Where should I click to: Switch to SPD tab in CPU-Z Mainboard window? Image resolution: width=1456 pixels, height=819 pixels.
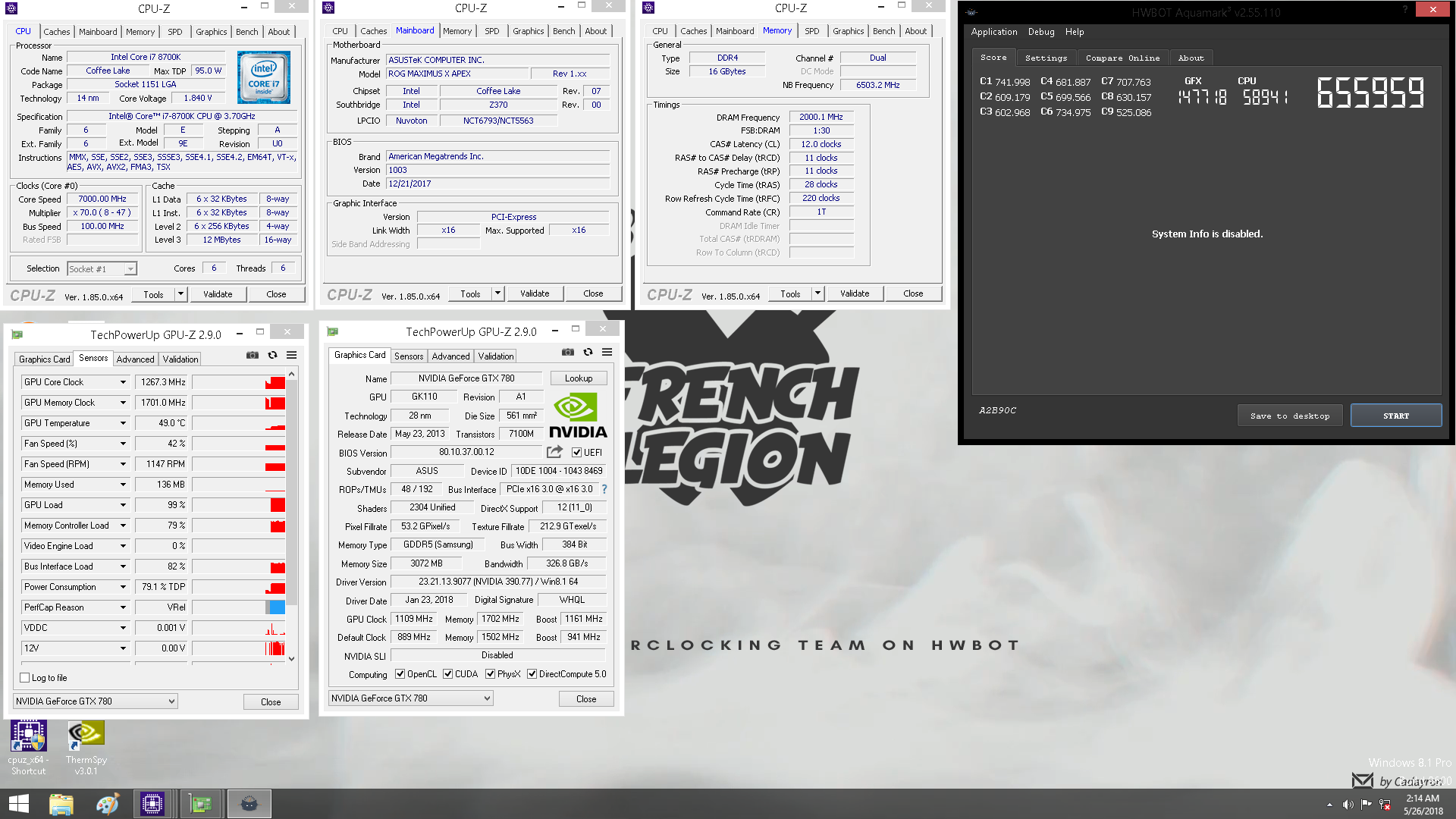(x=492, y=31)
